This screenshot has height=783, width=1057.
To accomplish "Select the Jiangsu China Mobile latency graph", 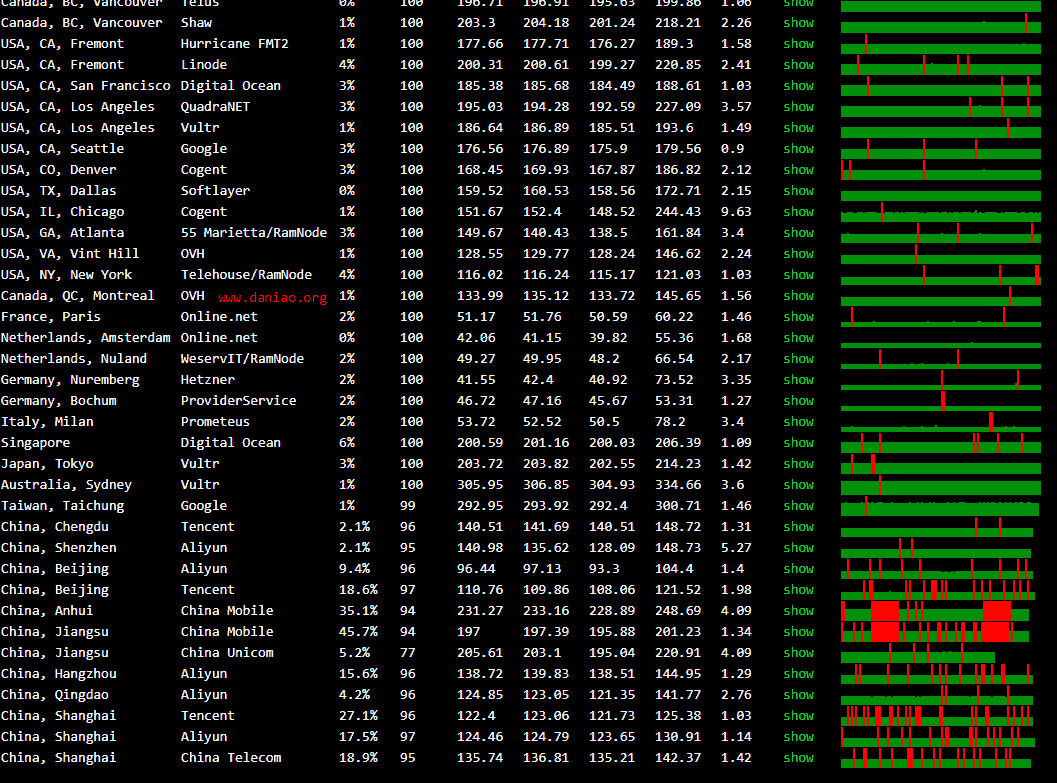I will click(935, 631).
